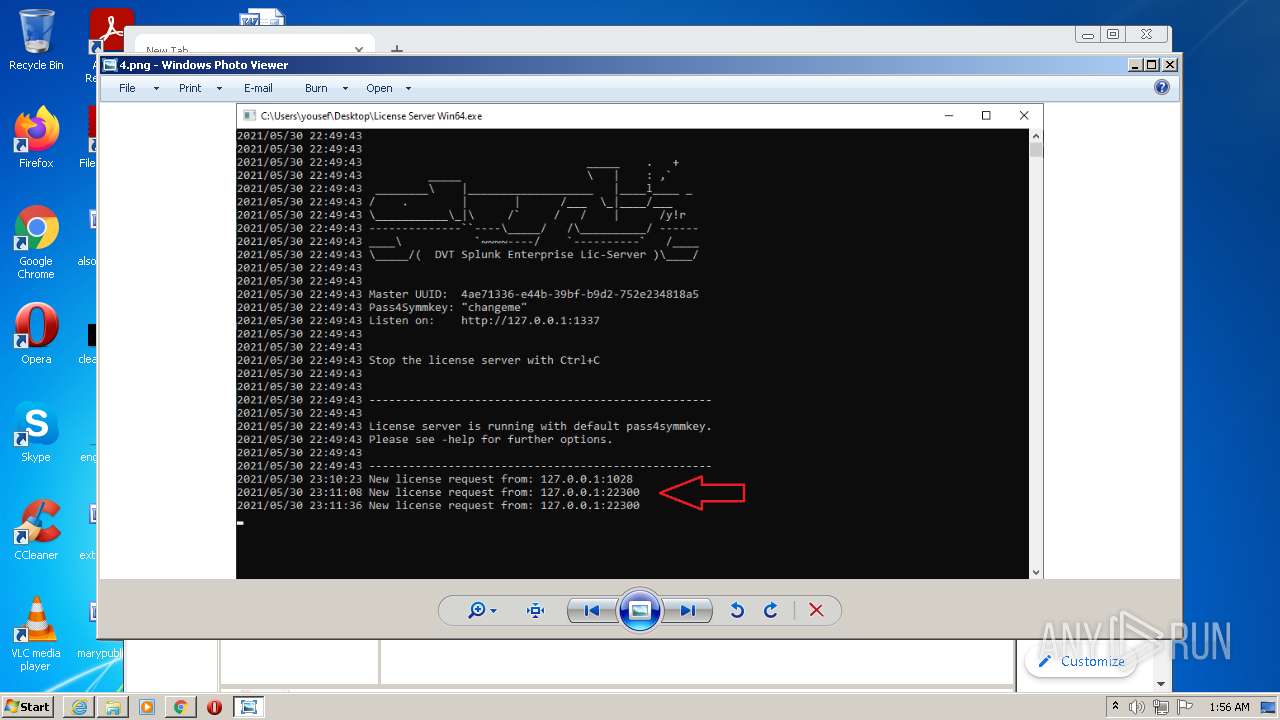Click the Photo Viewer taskbar button

tap(249, 707)
